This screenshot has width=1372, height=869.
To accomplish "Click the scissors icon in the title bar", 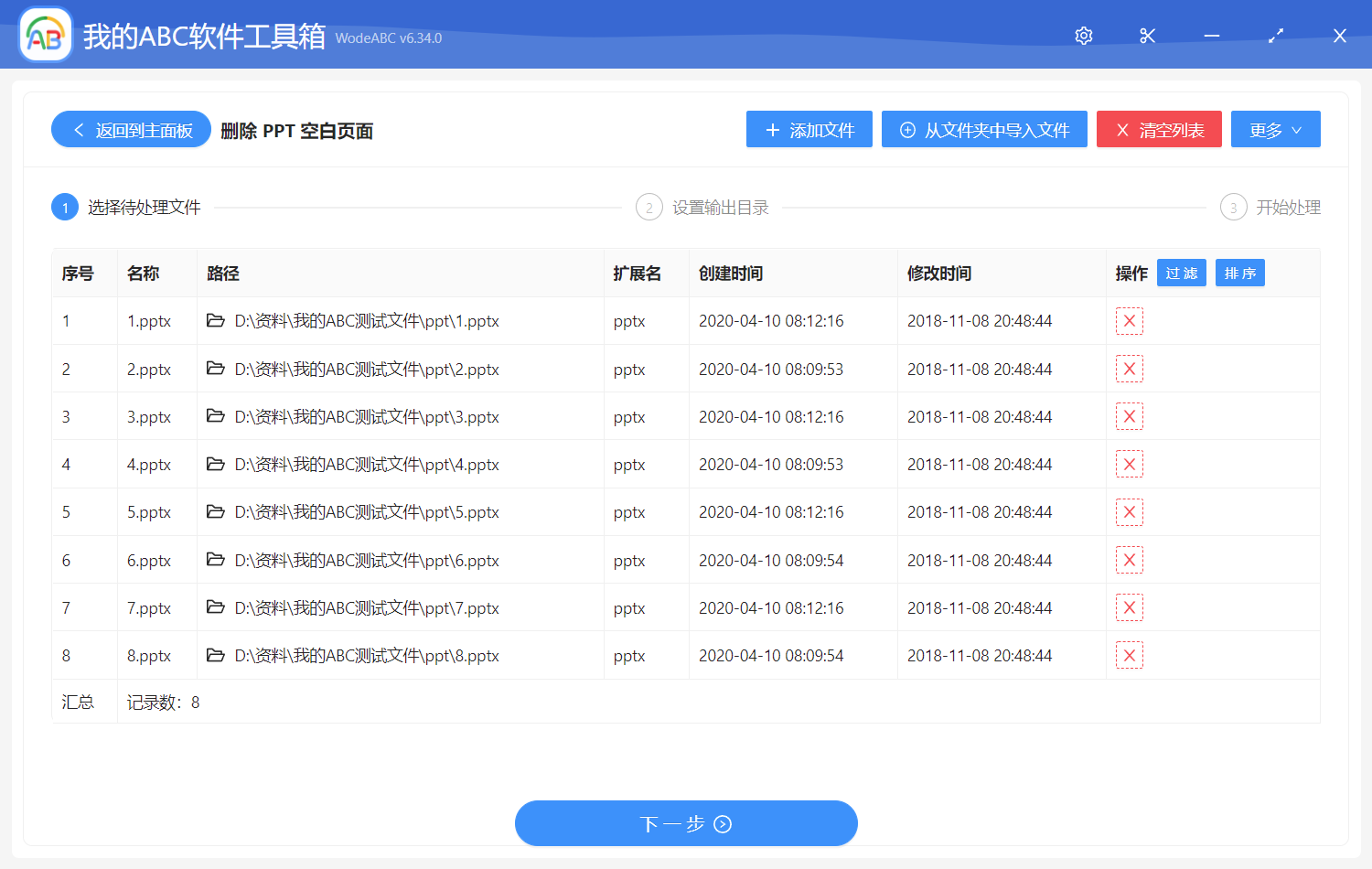I will point(1147,36).
